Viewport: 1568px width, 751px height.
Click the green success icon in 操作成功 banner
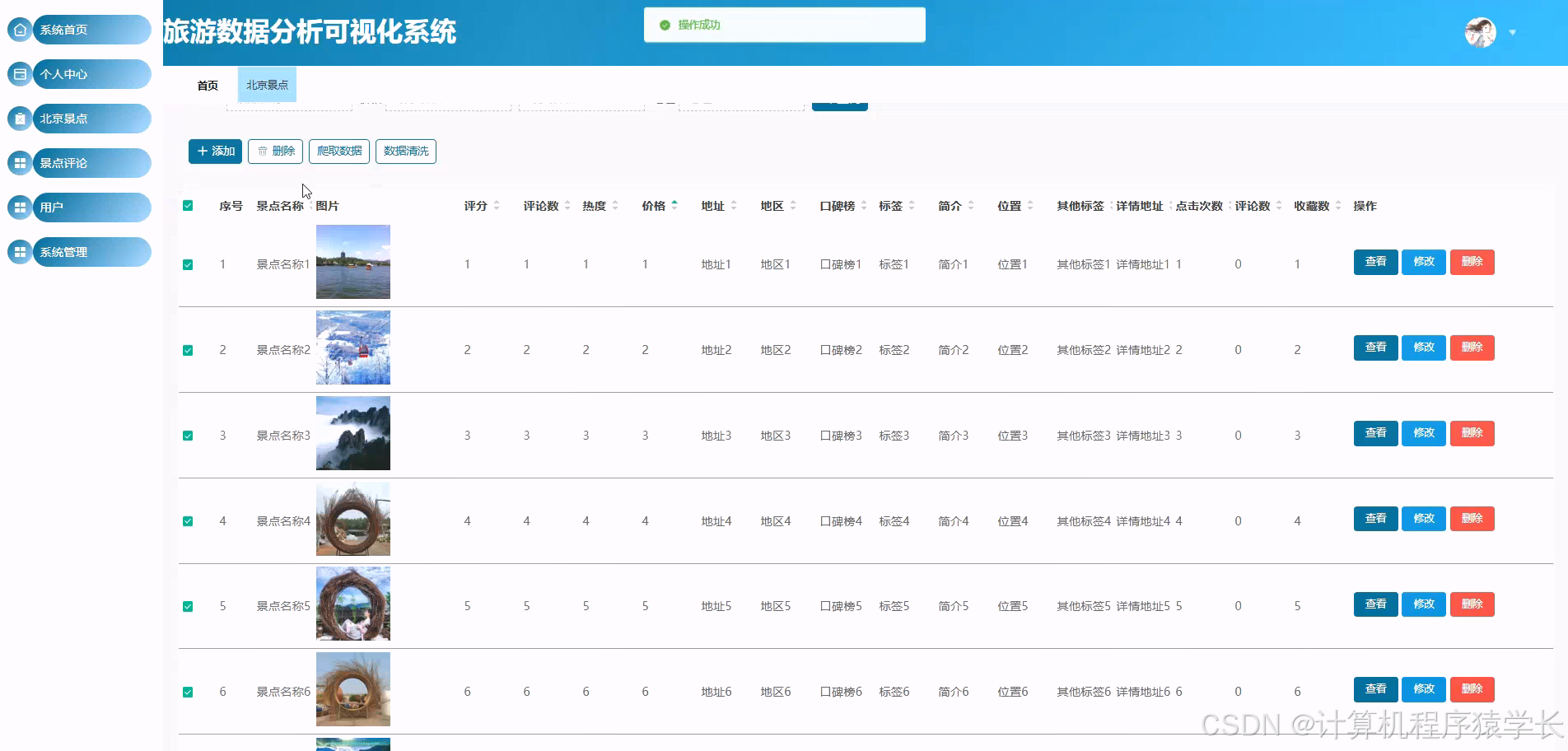pyautogui.click(x=664, y=25)
